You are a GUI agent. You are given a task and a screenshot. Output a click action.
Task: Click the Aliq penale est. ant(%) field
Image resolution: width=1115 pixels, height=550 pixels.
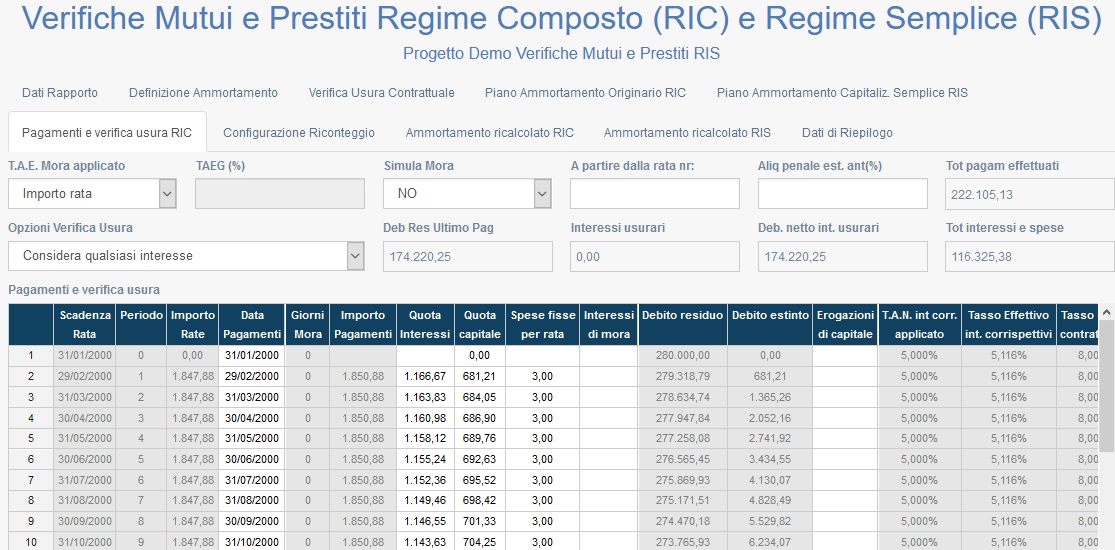842,193
